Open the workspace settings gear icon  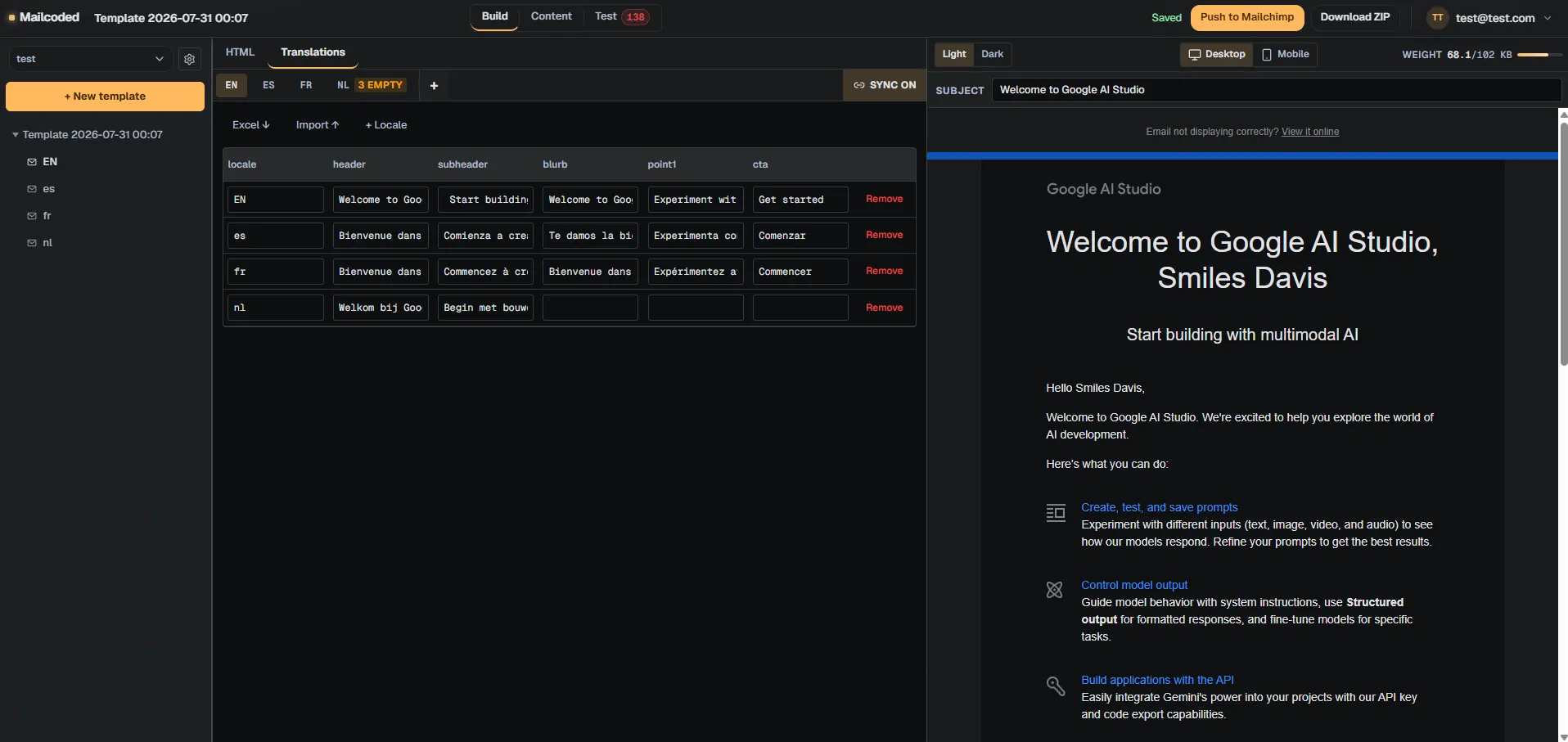[x=190, y=59]
